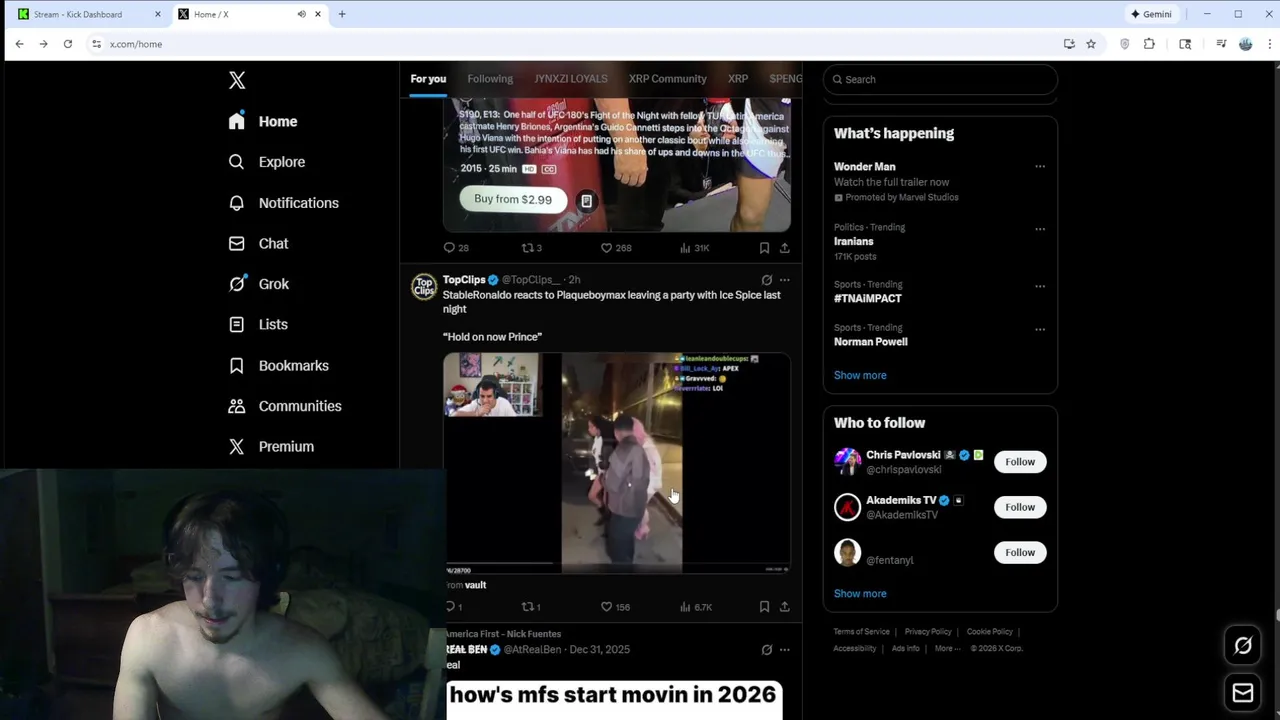The height and width of the screenshot is (720, 1280).
Task: Share the UFC post
Action: pyautogui.click(x=785, y=248)
